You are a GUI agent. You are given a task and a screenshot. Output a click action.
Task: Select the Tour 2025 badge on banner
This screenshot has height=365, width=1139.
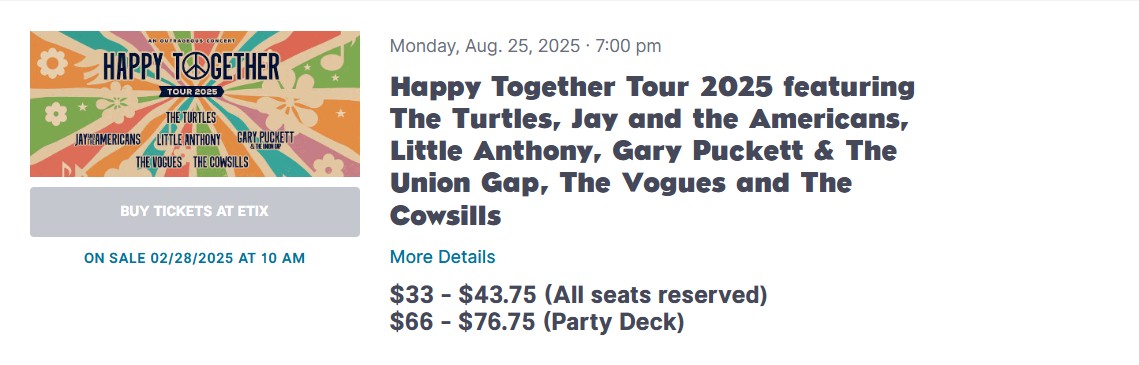point(194,92)
